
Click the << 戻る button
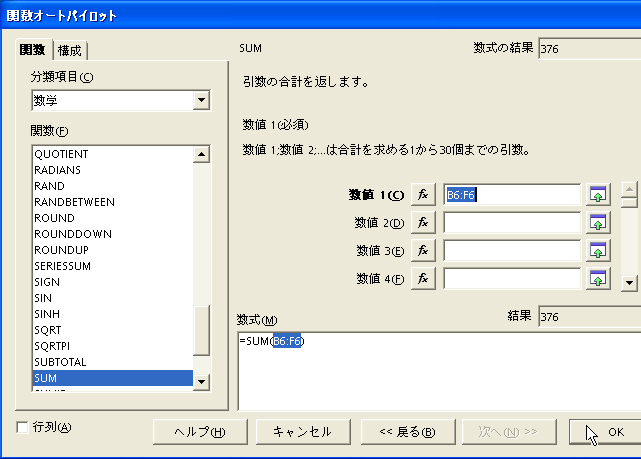tap(408, 432)
